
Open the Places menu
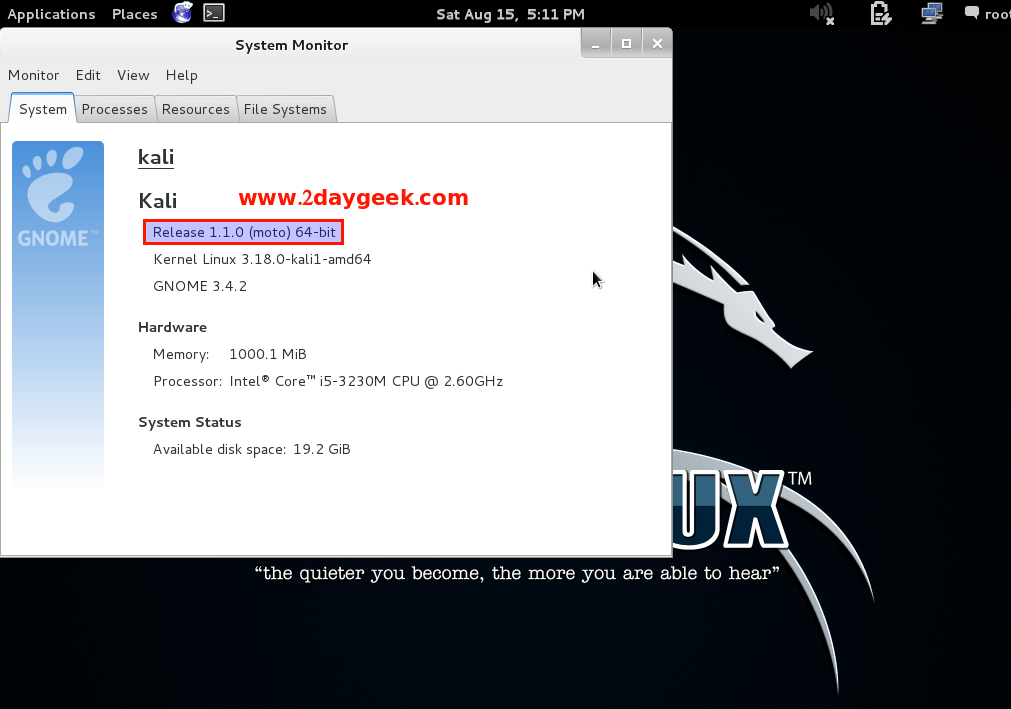coord(135,14)
